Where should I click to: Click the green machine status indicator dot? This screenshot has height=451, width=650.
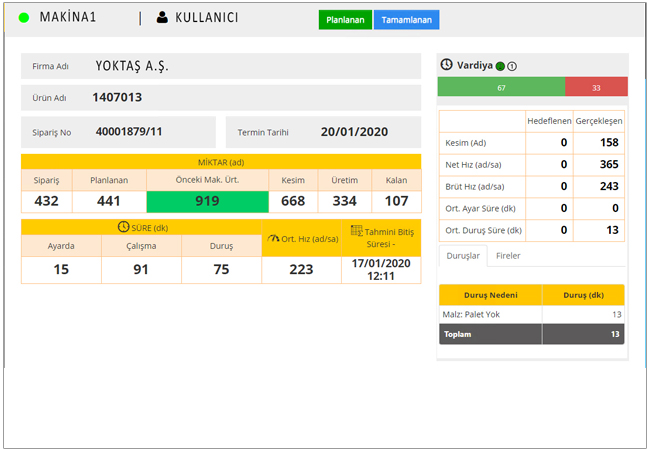tap(24, 18)
